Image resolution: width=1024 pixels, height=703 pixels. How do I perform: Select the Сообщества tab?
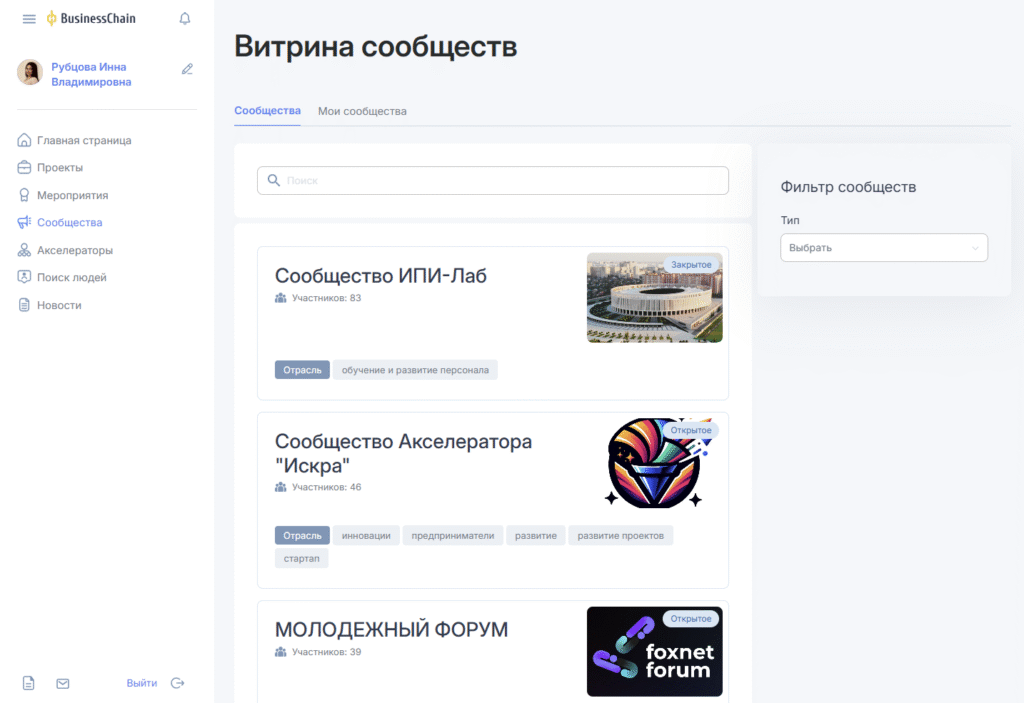click(x=267, y=111)
